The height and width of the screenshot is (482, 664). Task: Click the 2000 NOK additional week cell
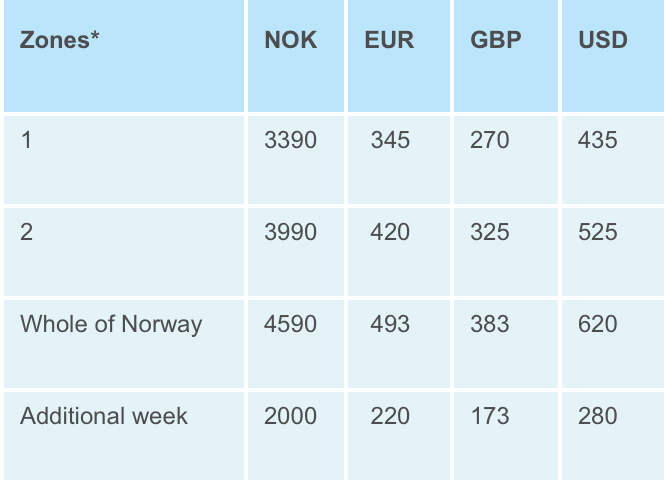click(x=290, y=416)
